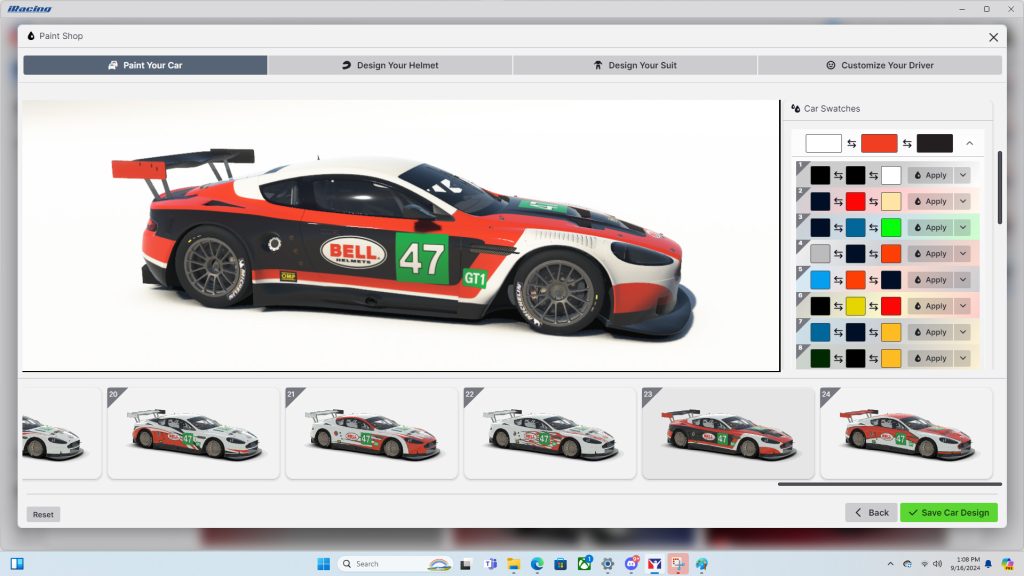
Task: Switch to the Design Your Suit tab
Action: click(x=635, y=65)
